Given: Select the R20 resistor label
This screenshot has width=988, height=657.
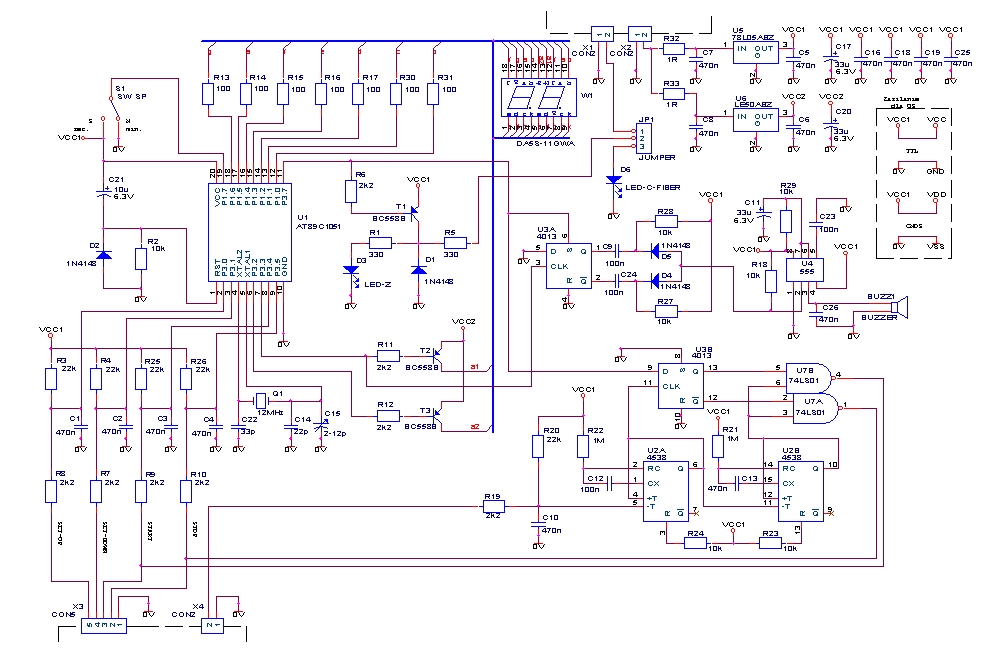Looking at the screenshot, I should point(551,430).
